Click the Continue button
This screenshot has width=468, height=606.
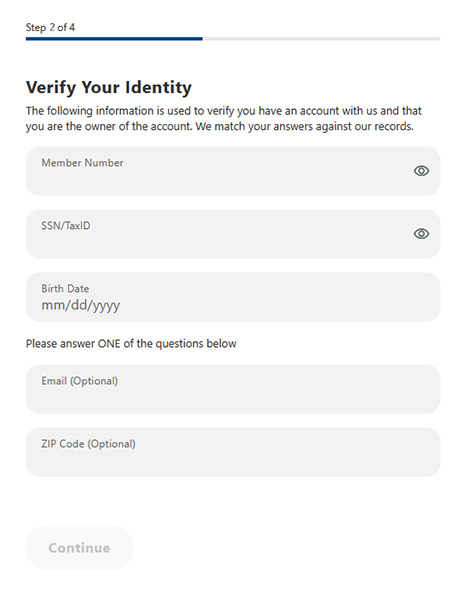[x=79, y=548]
